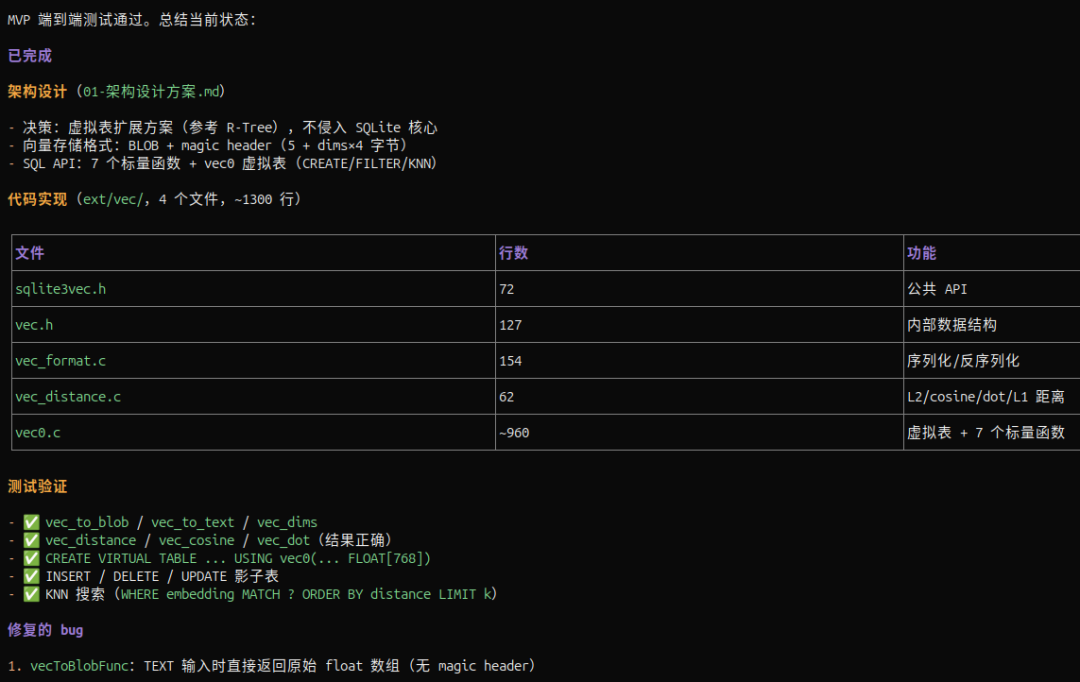Click the 文件 column header

30,253
